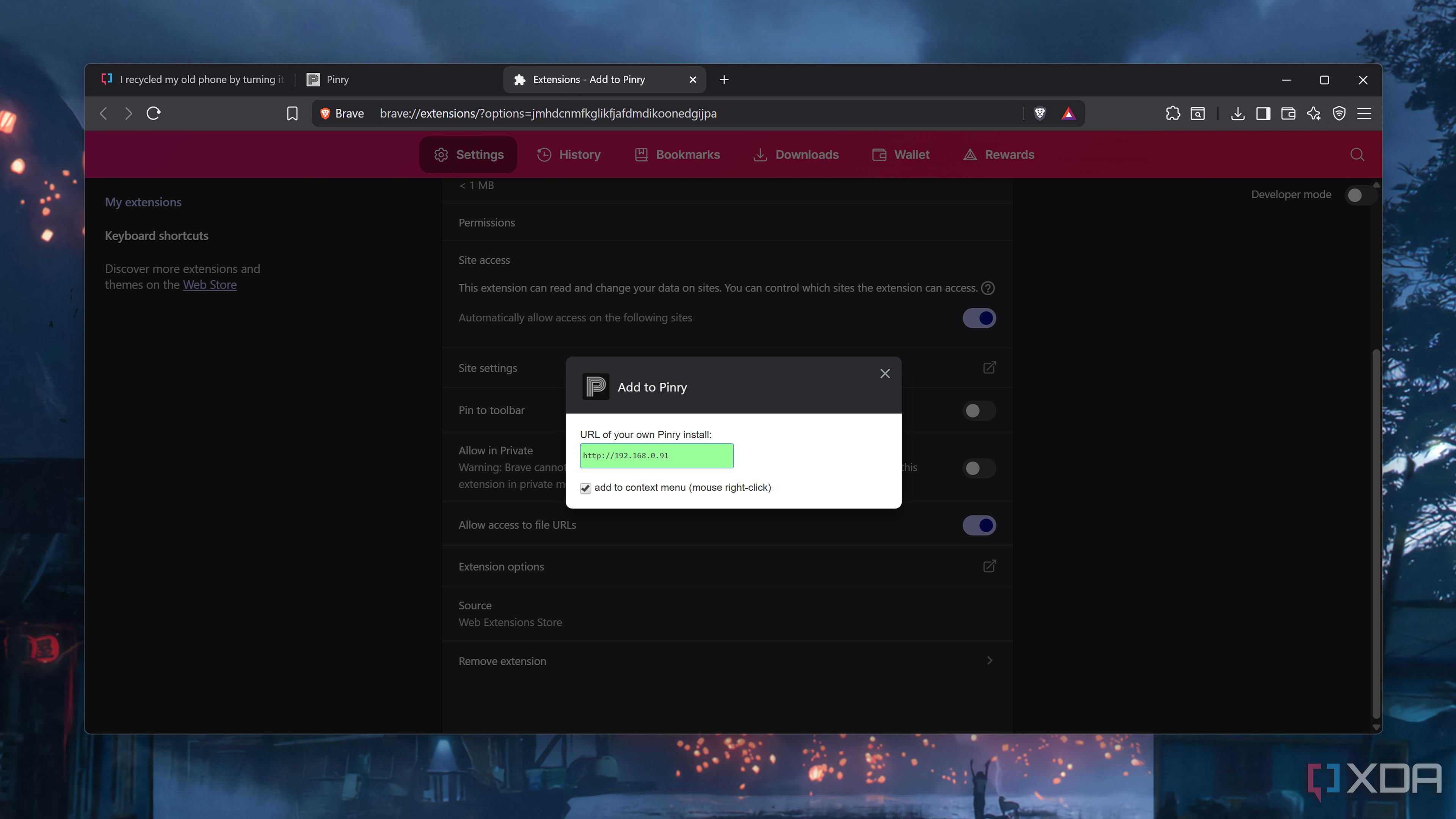Screen dimensions: 1456x819
Task: Open Extension options external link icon
Action: click(989, 566)
